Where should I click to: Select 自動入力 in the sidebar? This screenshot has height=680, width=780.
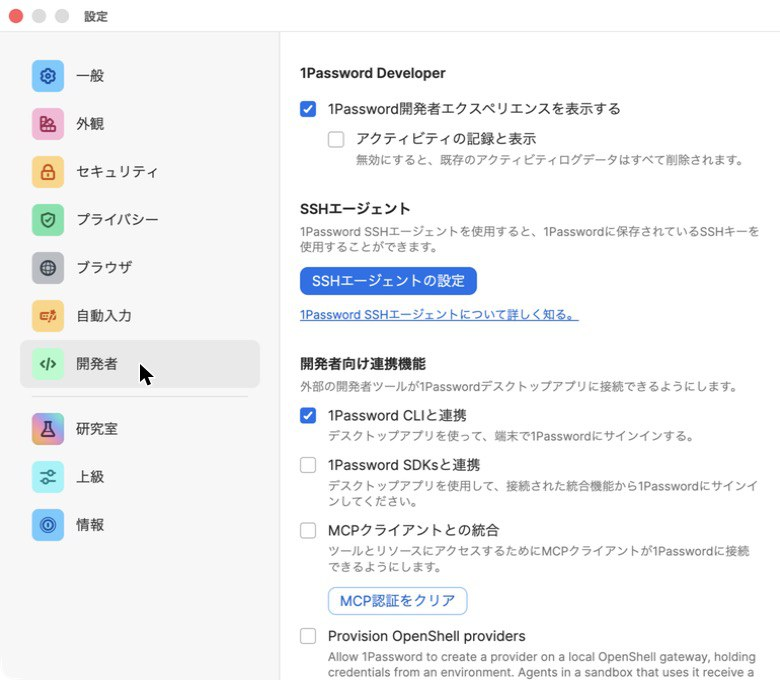coord(140,316)
